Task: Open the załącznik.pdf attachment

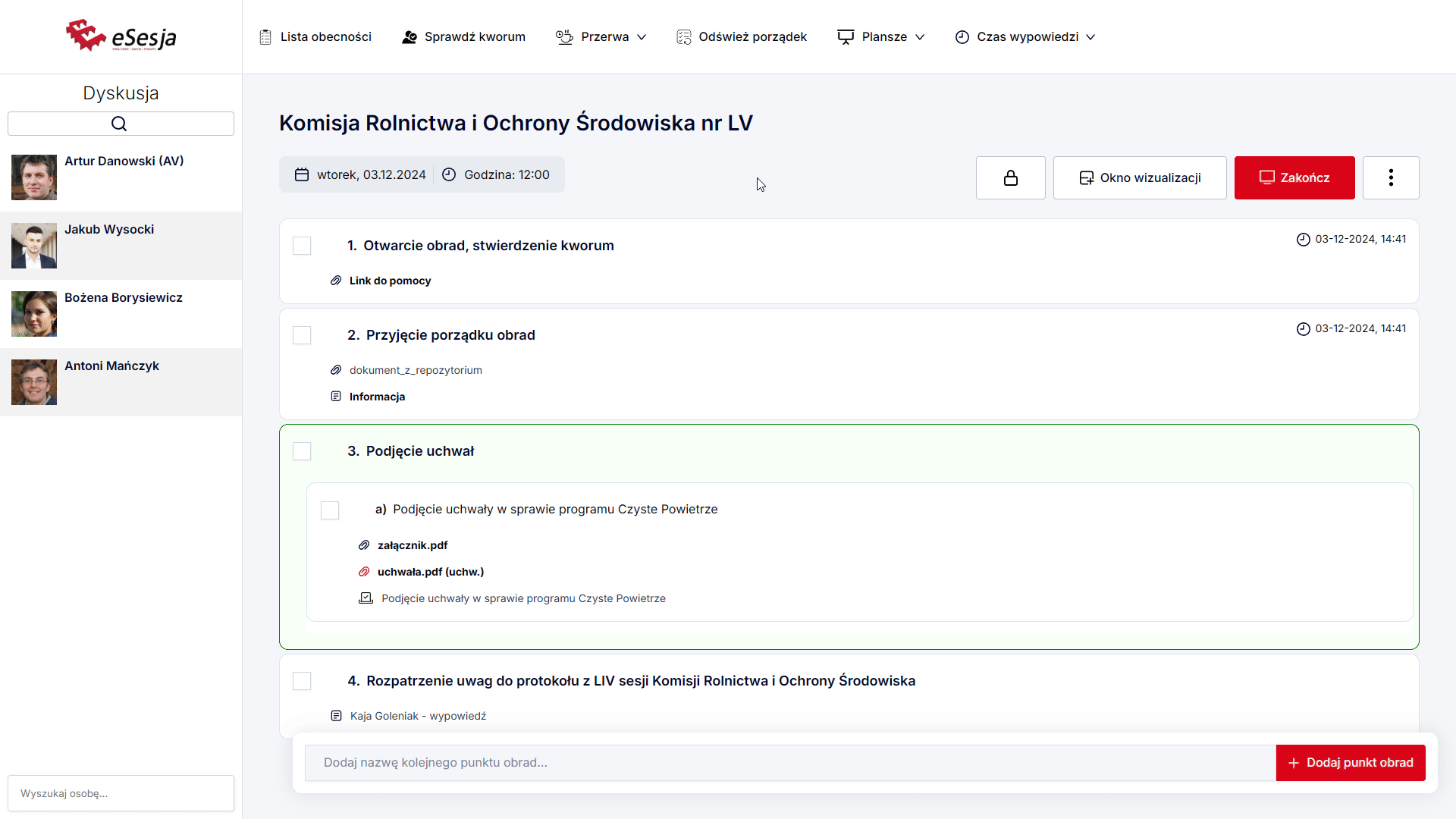Action: coord(413,545)
